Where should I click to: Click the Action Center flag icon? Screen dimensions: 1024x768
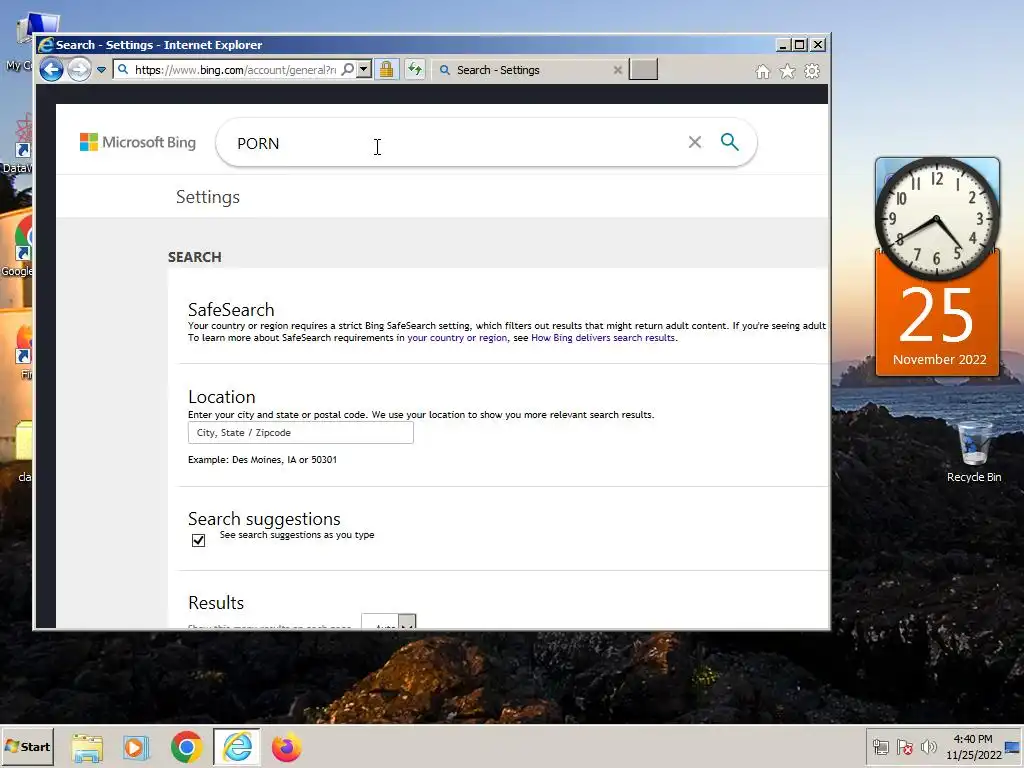[x=904, y=747]
